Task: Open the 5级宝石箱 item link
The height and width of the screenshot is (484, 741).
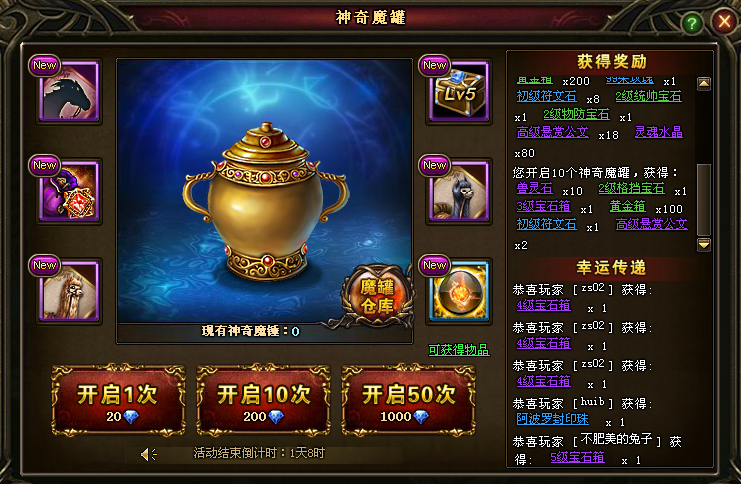Action: pyautogui.click(x=577, y=458)
